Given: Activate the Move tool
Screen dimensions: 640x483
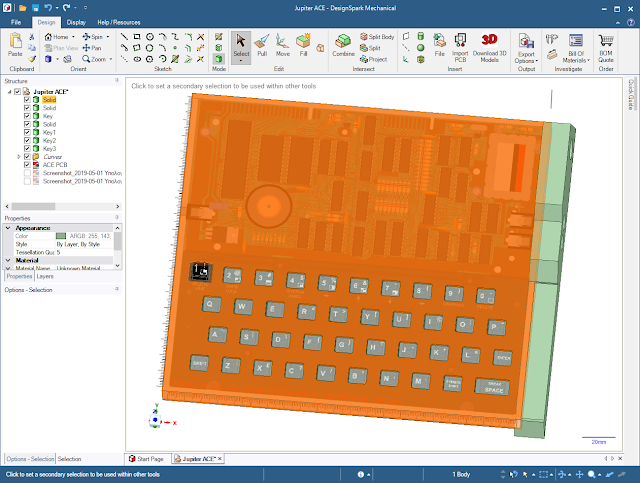Looking at the screenshot, I should coord(282,45).
